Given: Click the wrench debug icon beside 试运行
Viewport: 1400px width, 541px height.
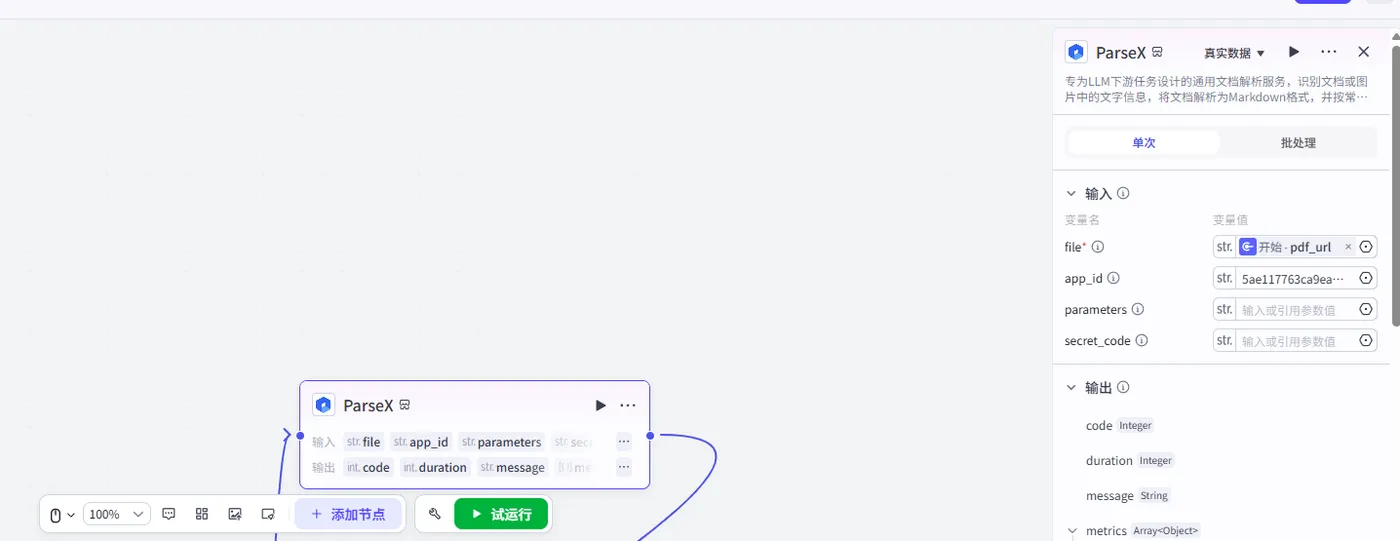Looking at the screenshot, I should pos(435,514).
